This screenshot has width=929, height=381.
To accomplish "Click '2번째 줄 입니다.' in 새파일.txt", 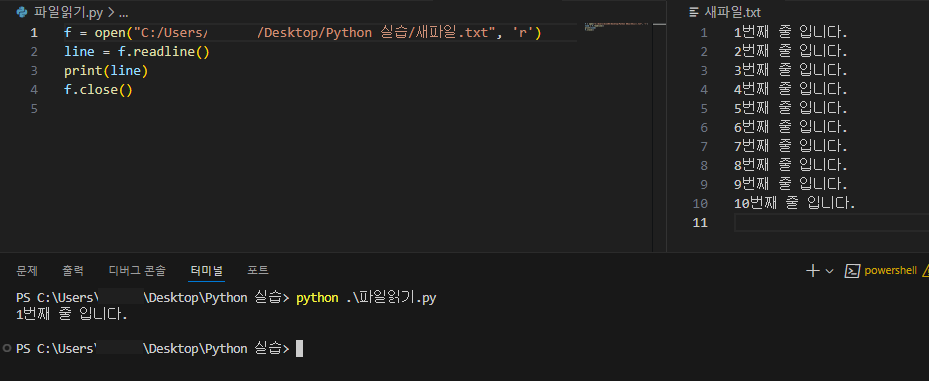I will 790,52.
